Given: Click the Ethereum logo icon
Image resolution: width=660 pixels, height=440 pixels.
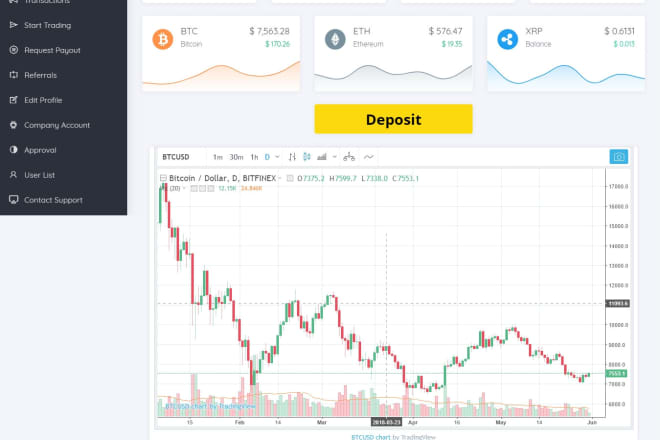Looking at the screenshot, I should pos(335,39).
